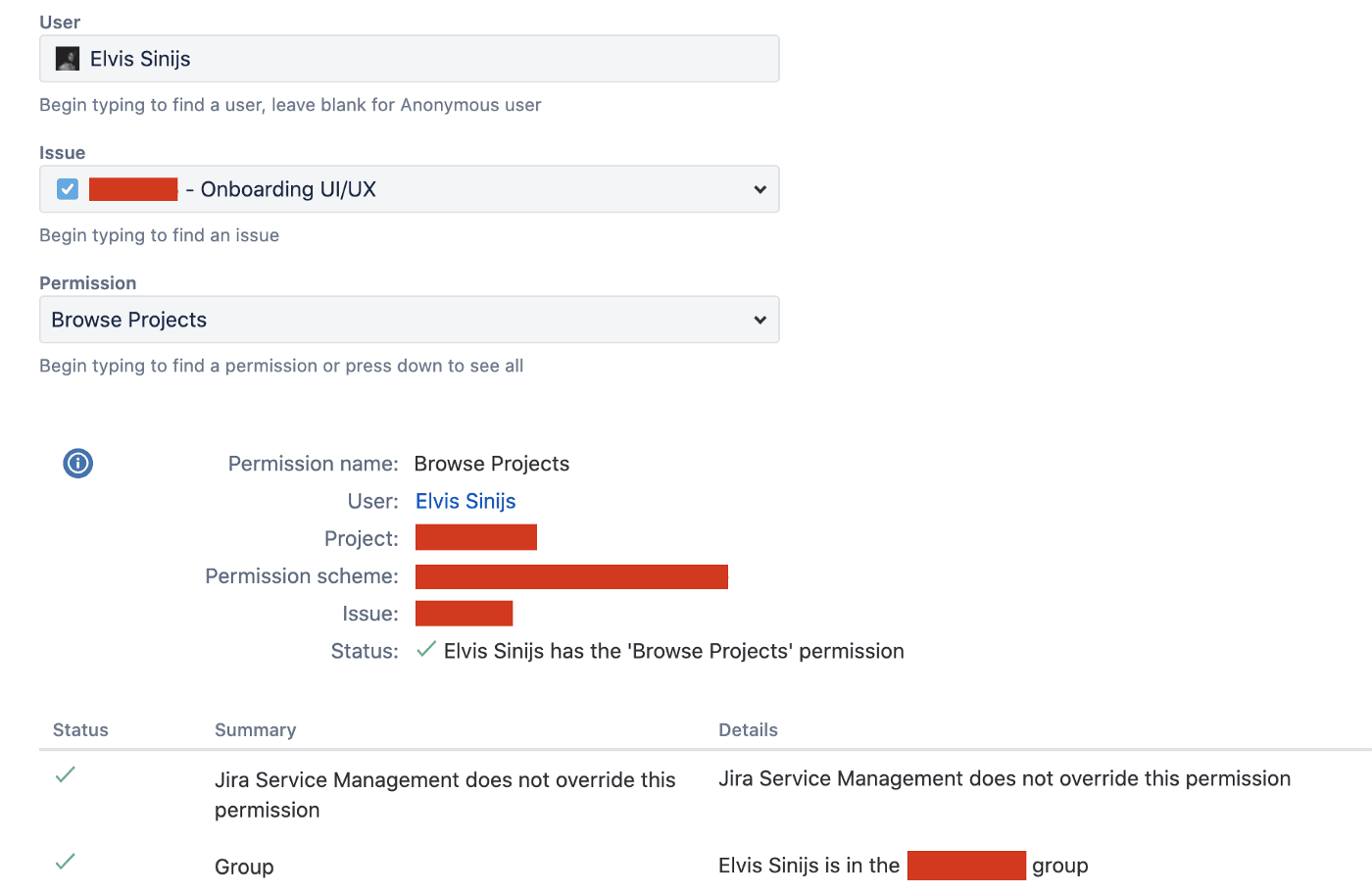Click Elvis Sinijs avatar in User field
Viewport: 1372px width, 895px height.
pos(68,59)
